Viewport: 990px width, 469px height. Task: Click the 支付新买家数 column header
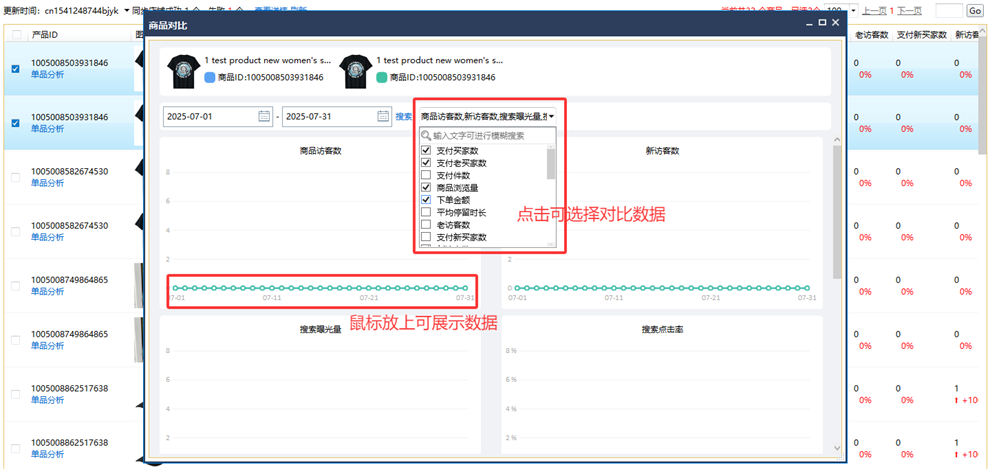(x=922, y=35)
